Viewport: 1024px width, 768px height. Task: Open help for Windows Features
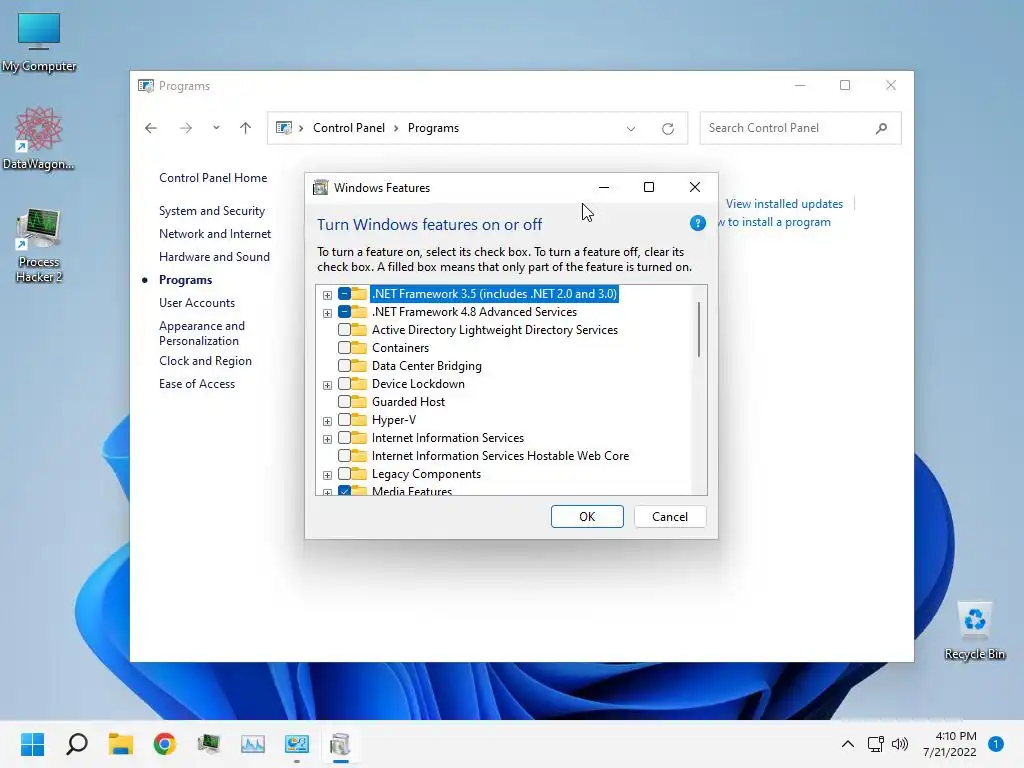(697, 223)
